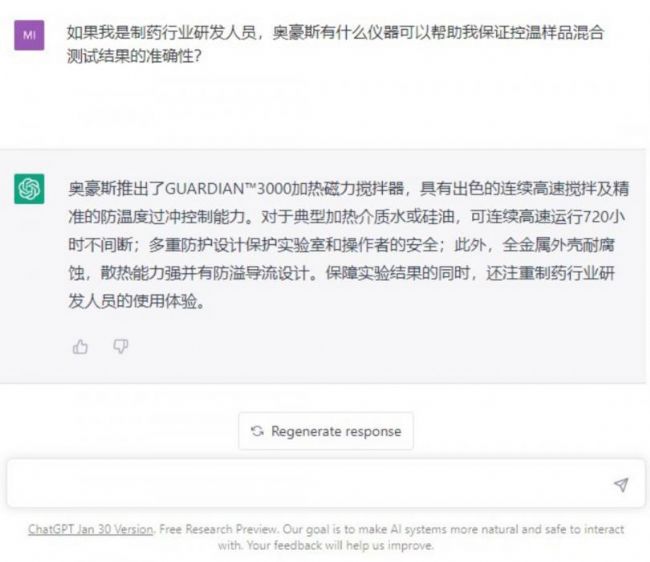Open the ChatGPT Jan 30 Version link
Screen dimensions: 650x562
tap(90, 529)
